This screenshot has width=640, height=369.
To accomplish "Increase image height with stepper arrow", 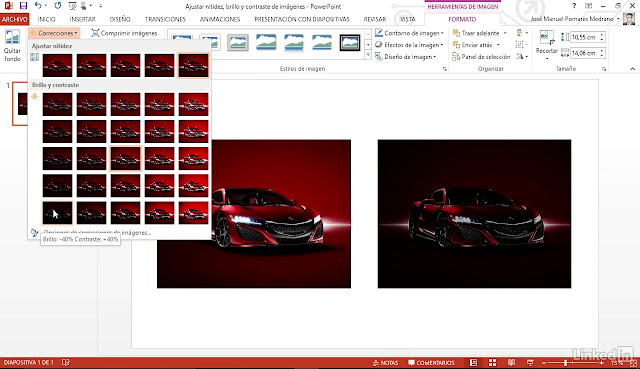I will [602, 35].
